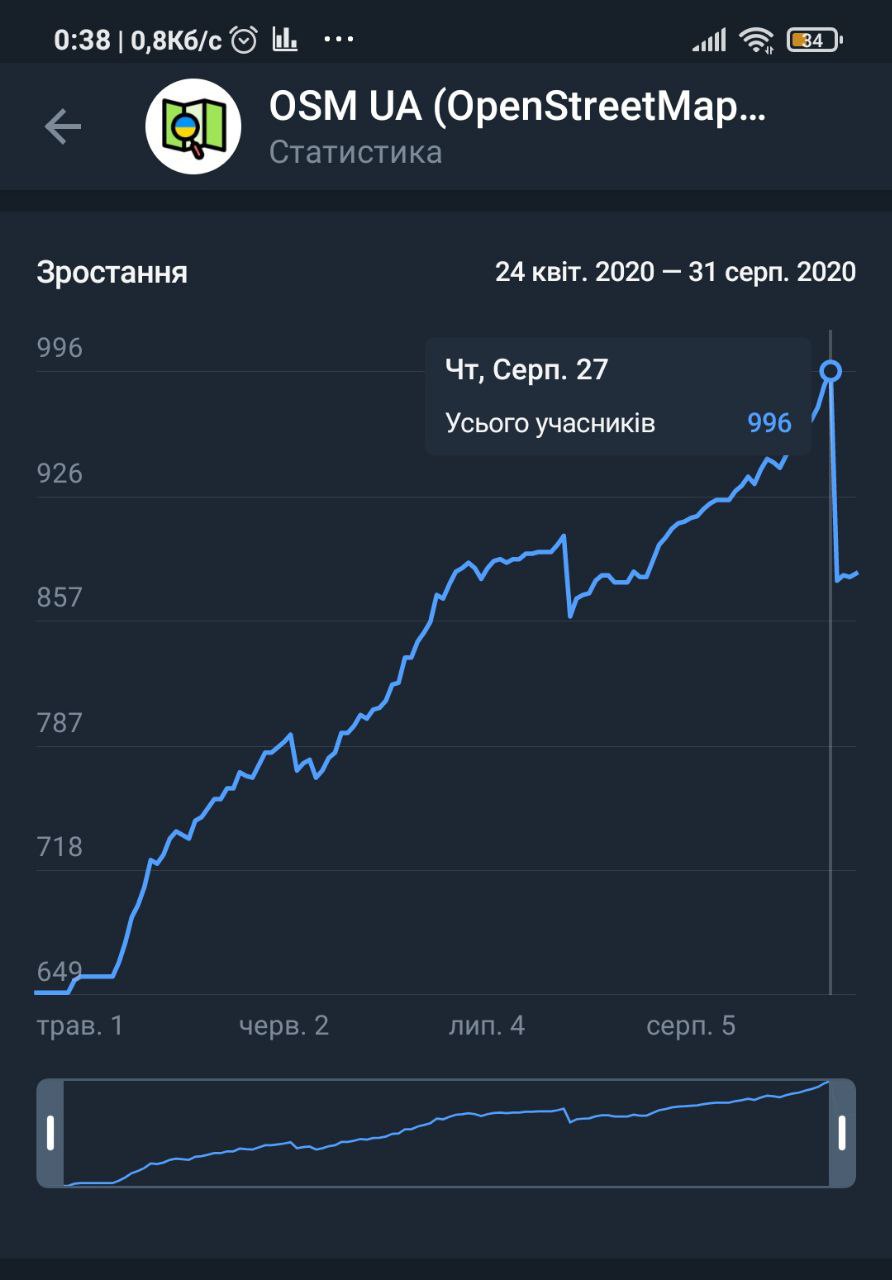Viewport: 892px width, 1280px height.
Task: Tap the battery indicator icon
Action: pyautogui.click(x=814, y=40)
